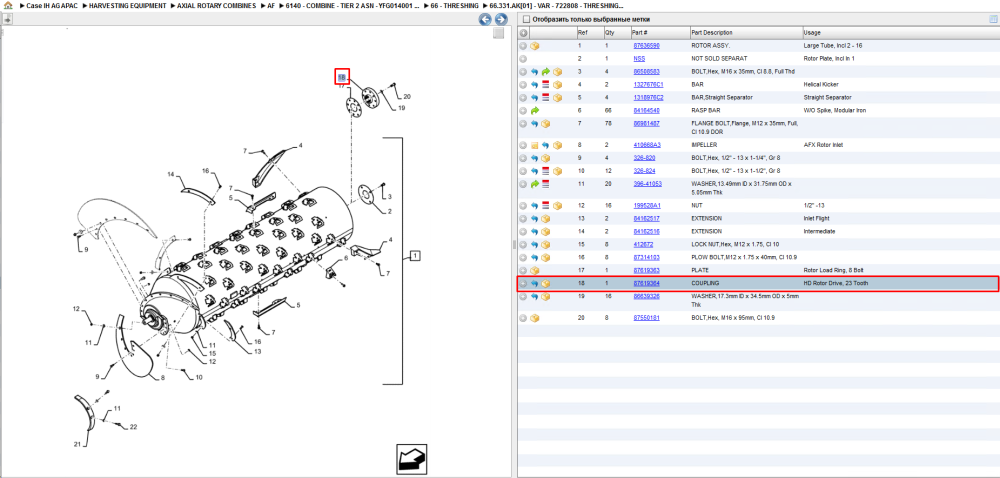Select the 'HD Rotor Drive, 23 Tooth' usage cell
The width and height of the screenshot is (1000, 478).
pyautogui.click(x=835, y=283)
